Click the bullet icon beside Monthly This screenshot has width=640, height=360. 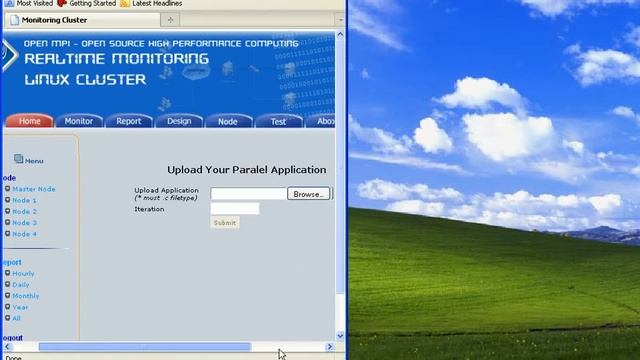tap(7, 295)
